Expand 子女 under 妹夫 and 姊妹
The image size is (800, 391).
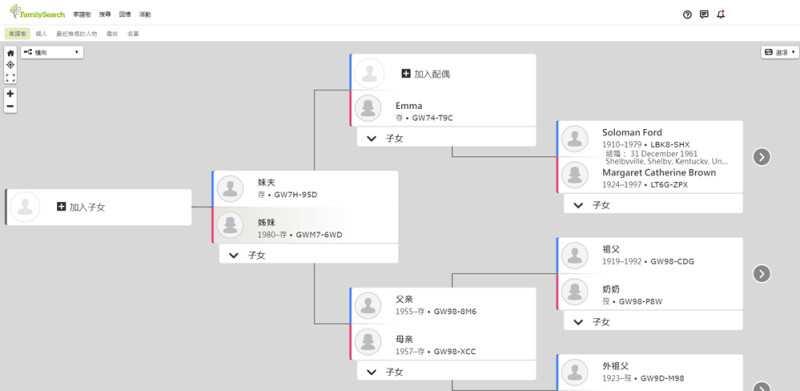(x=309, y=254)
